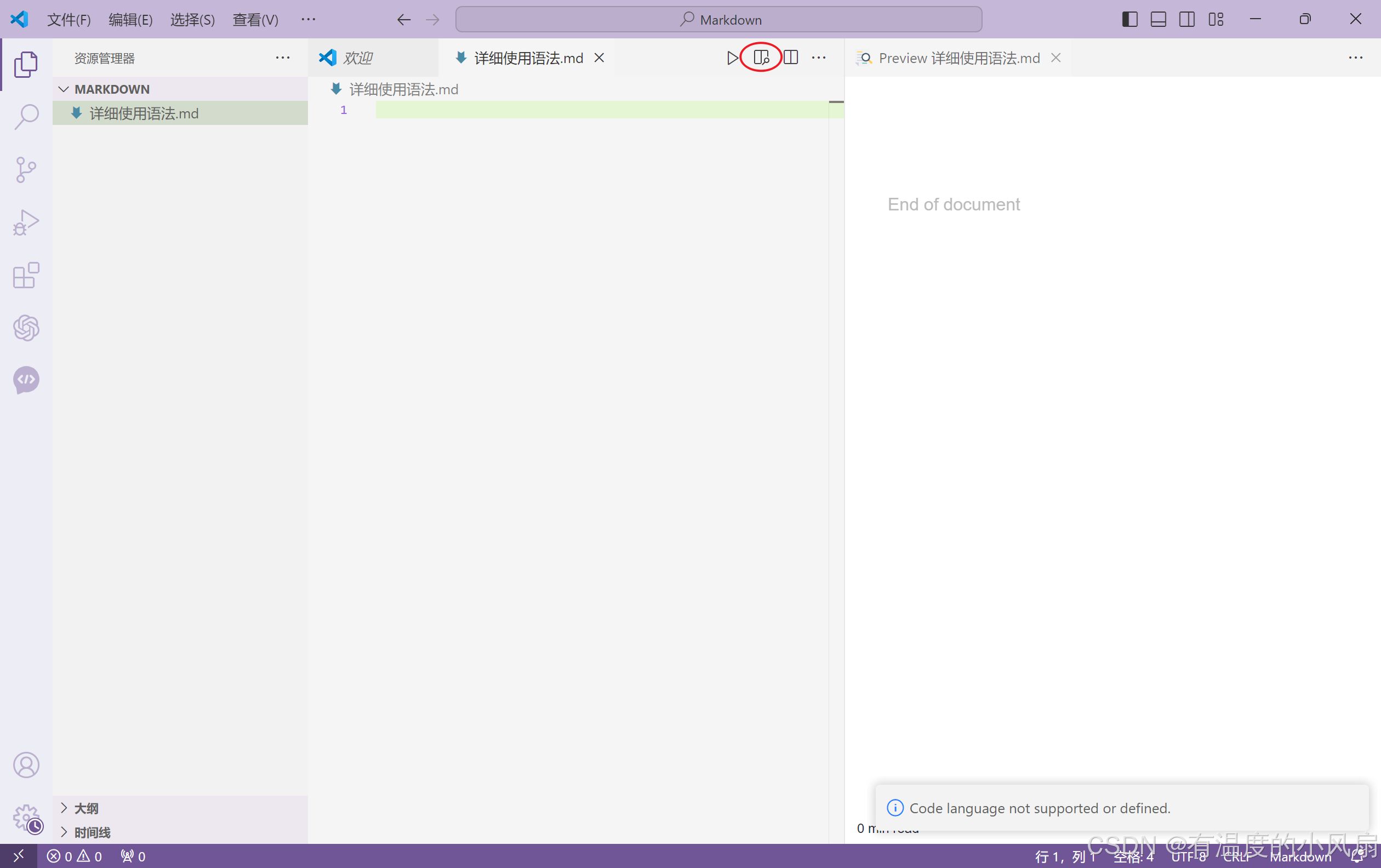Open the ChatGPT sidebar icon
1381x868 pixels.
[26, 328]
